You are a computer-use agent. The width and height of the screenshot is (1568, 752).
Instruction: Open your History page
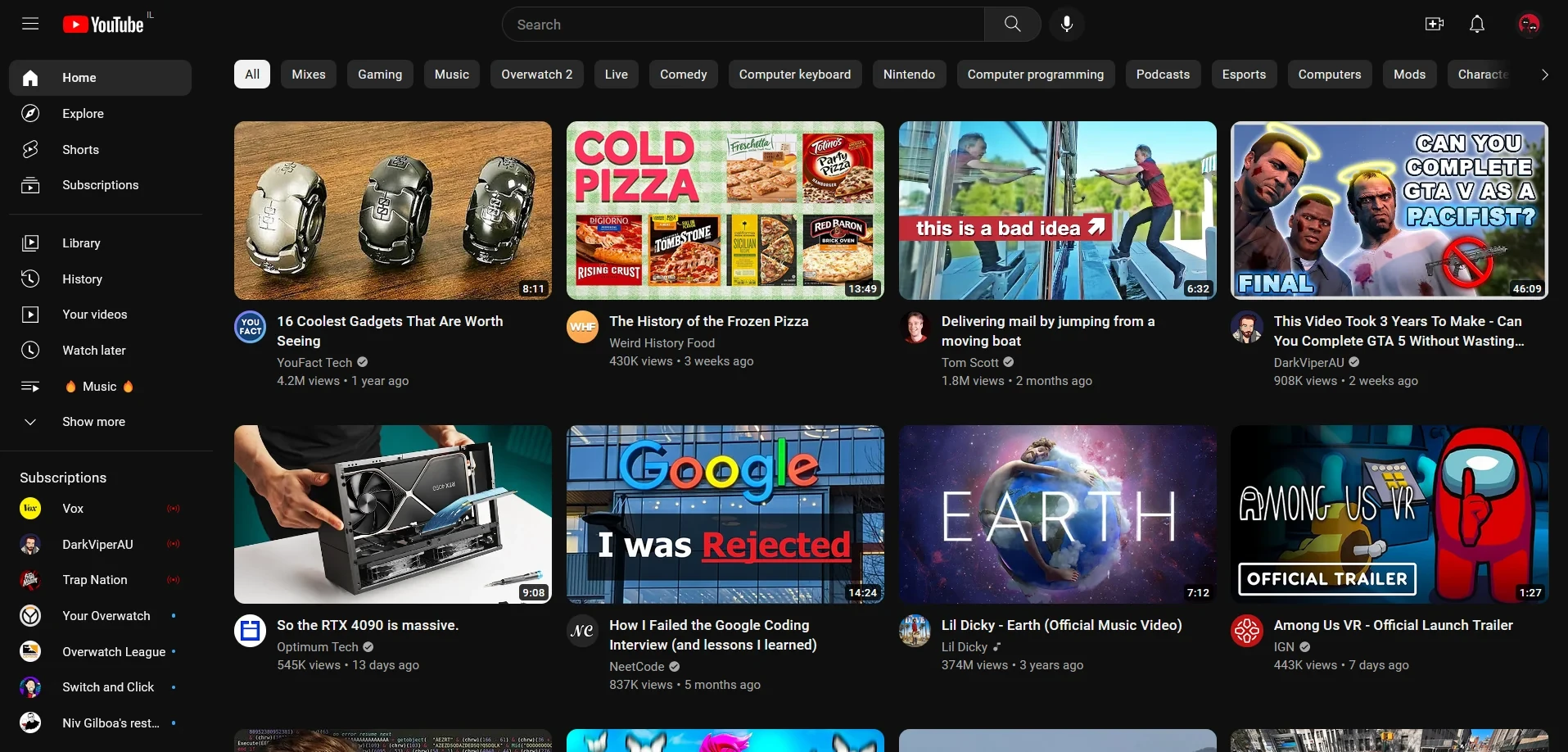[82, 279]
